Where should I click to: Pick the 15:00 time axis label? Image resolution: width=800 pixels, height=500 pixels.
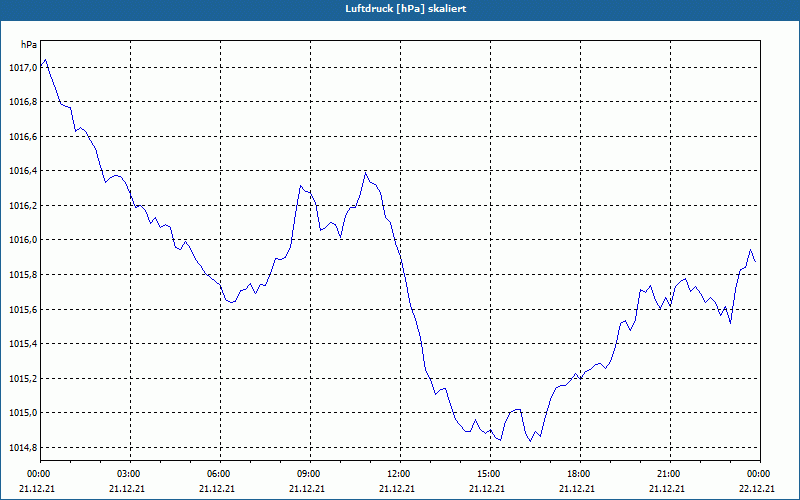tap(490, 474)
